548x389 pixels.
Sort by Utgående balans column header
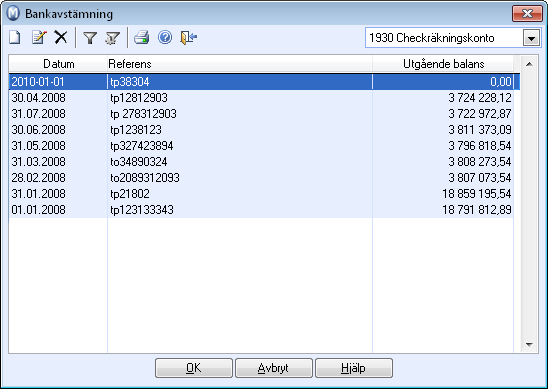(x=443, y=64)
